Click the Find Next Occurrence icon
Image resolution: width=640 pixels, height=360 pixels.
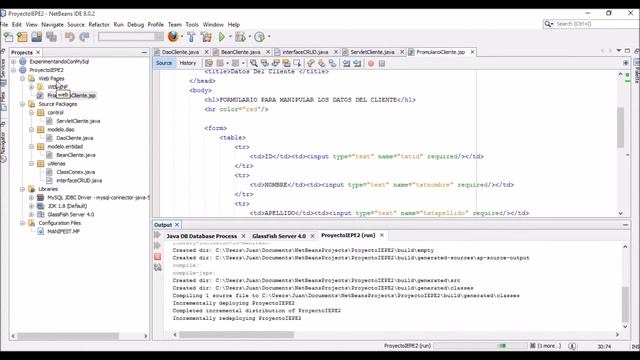coord(276,63)
